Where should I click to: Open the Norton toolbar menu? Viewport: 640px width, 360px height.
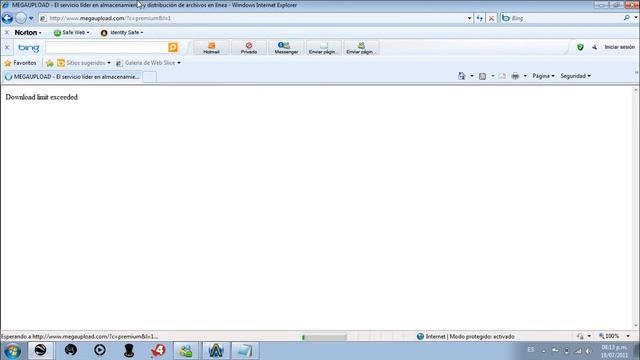pos(28,32)
